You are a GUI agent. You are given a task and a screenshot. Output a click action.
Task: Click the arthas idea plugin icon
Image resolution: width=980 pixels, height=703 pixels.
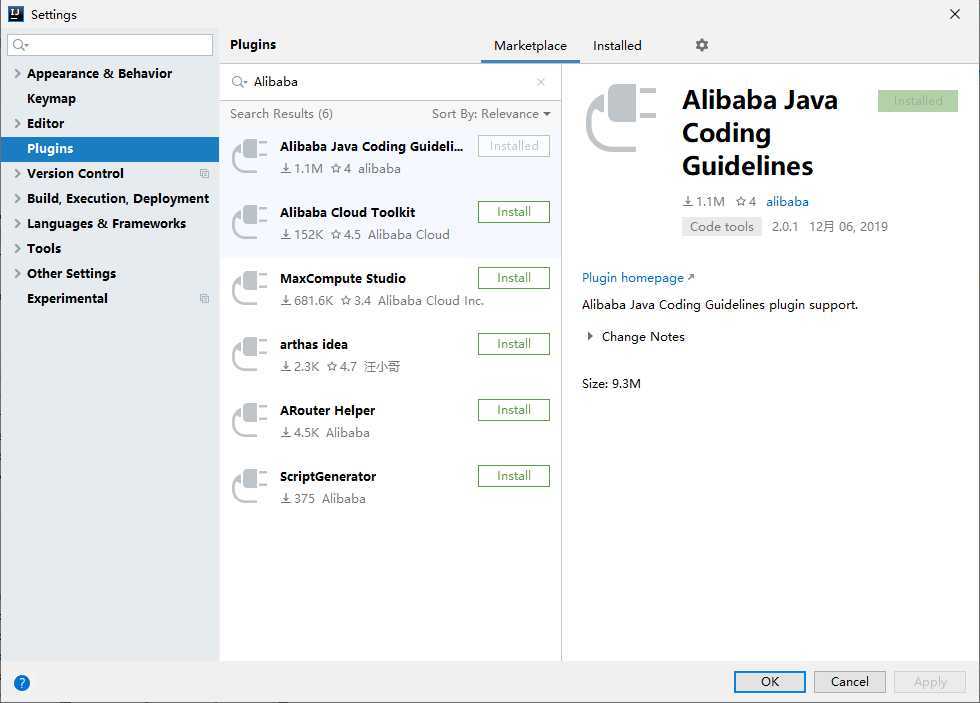click(250, 354)
